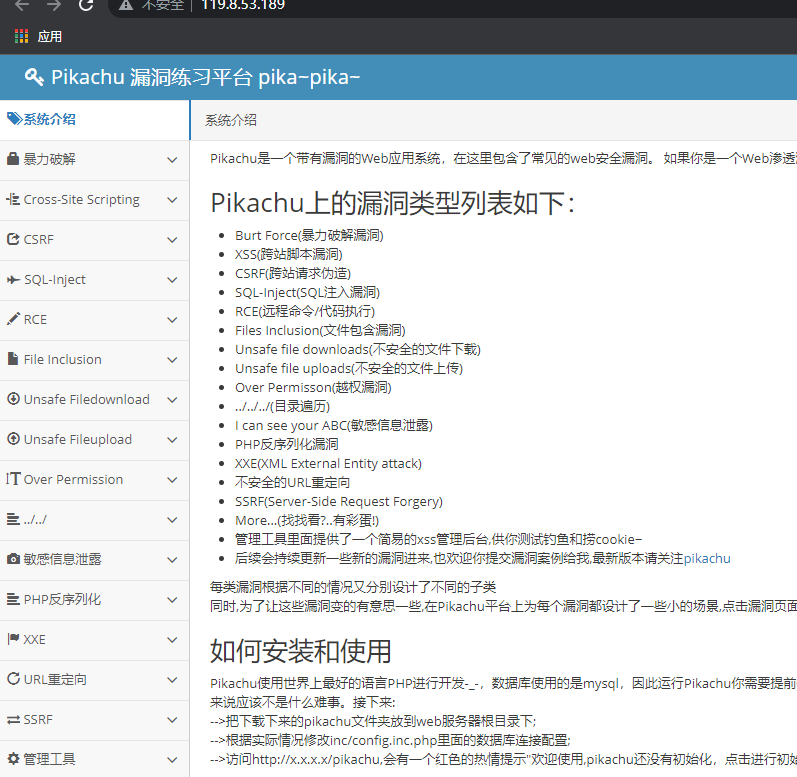Open the PHP反序列化 sidebar menu

[x=95, y=599]
